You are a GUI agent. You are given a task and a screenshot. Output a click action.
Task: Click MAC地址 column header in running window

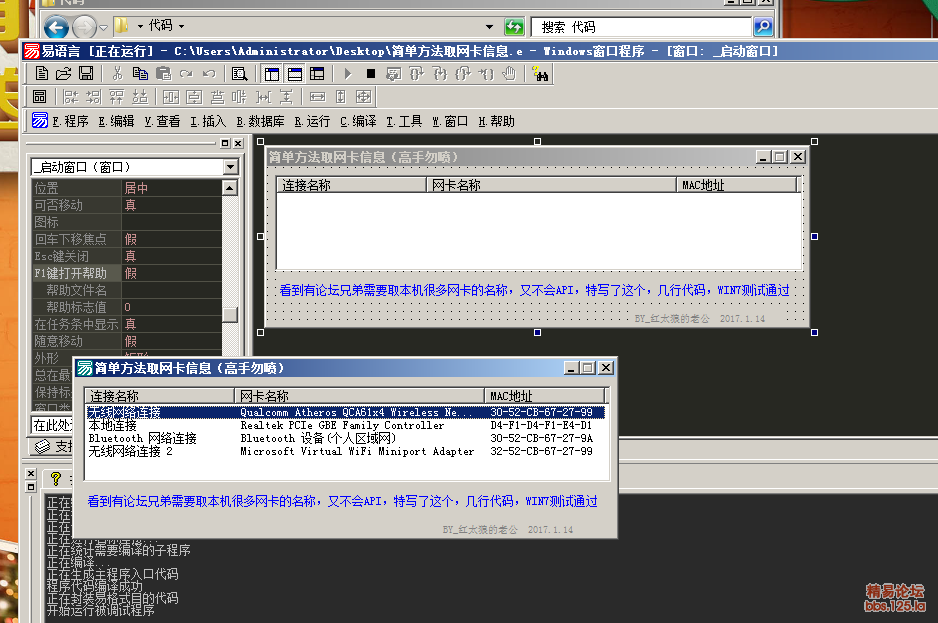(544, 396)
